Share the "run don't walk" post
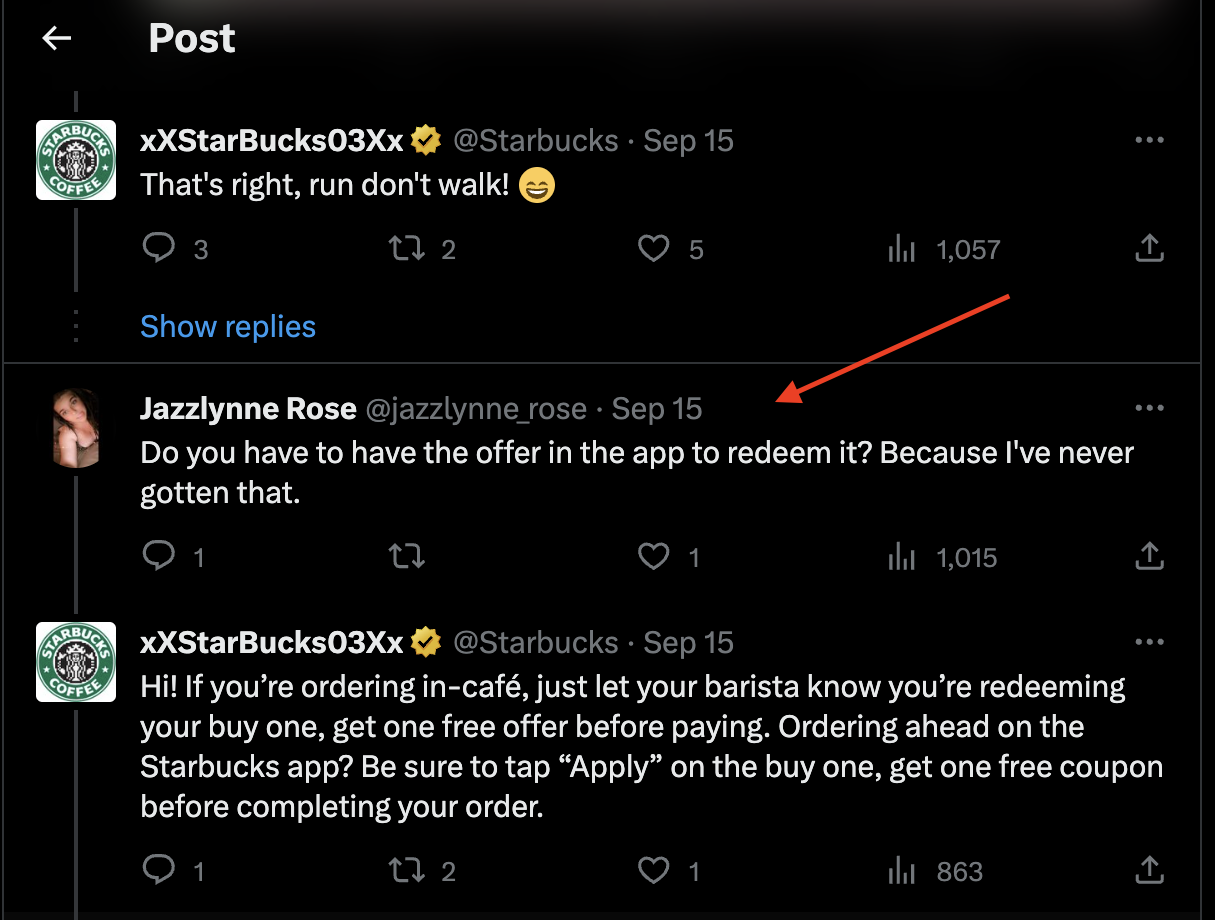 coord(1150,248)
